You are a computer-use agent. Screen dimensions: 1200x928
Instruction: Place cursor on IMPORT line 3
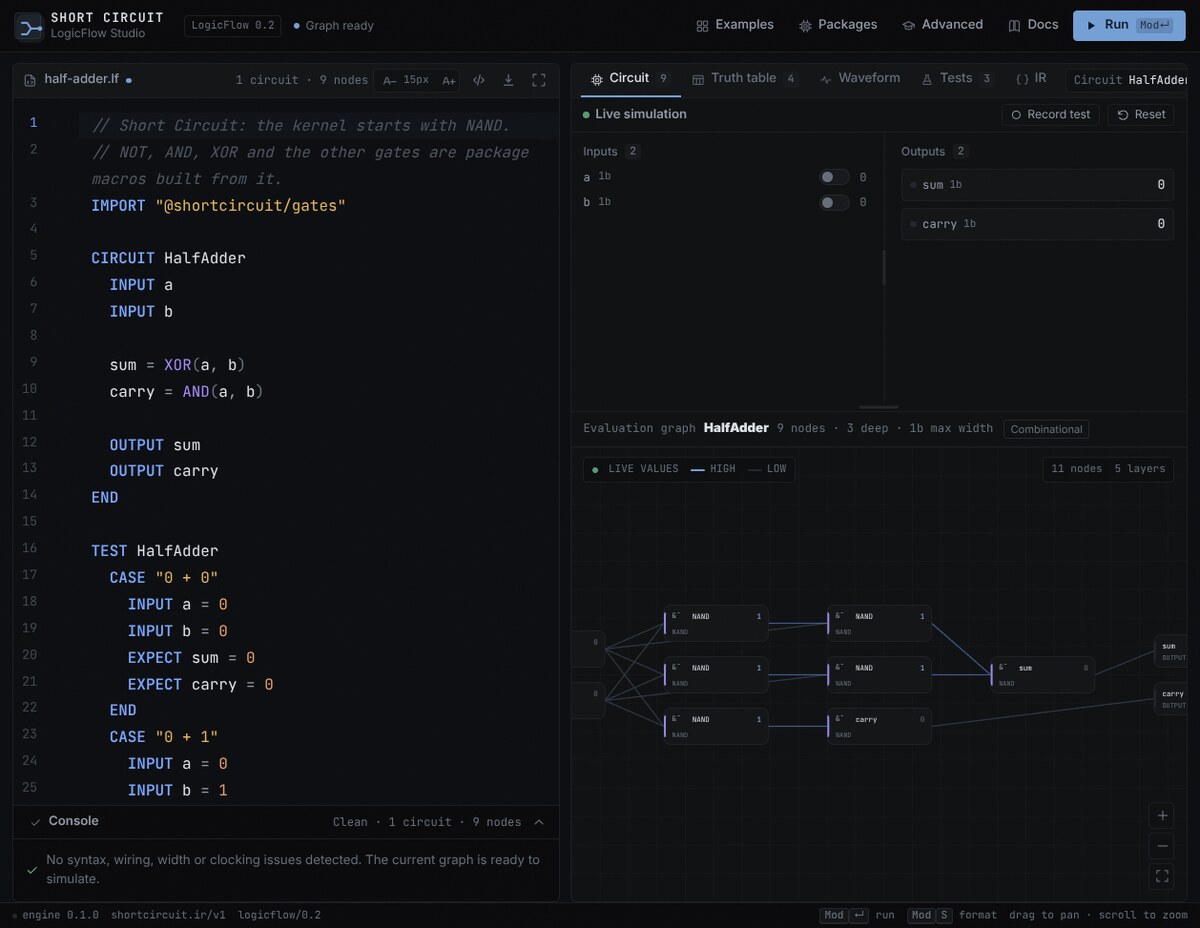[218, 206]
